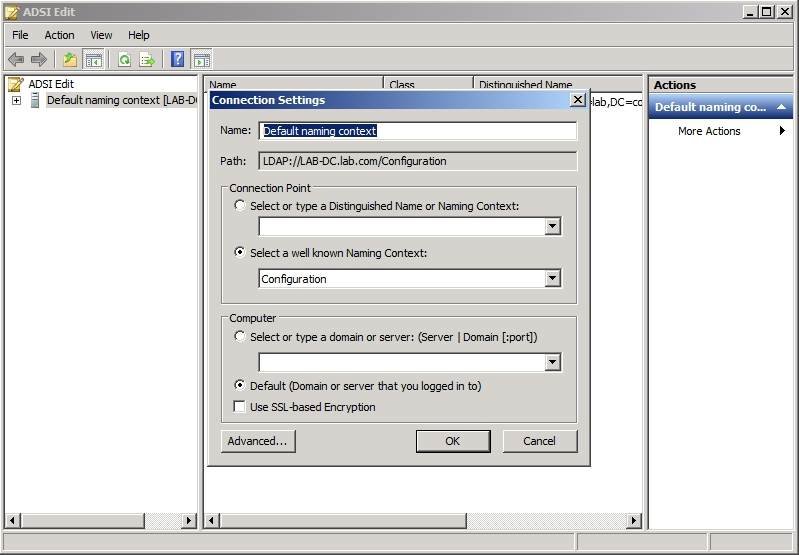This screenshot has width=799, height=555.
Task: Open Help with the question mark icon
Action: click(177, 60)
